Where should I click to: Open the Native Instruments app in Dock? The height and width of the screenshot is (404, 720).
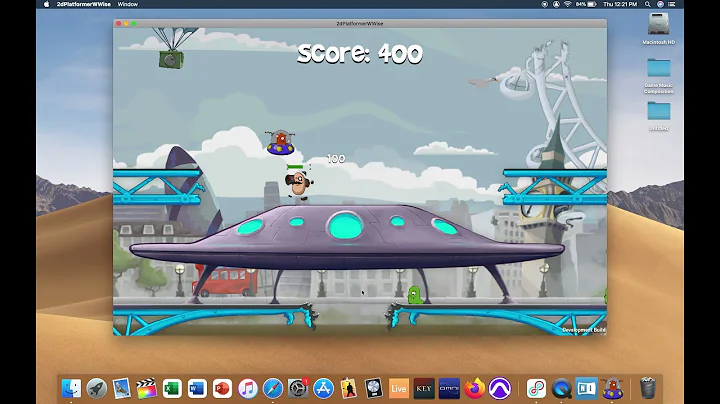(x=586, y=388)
